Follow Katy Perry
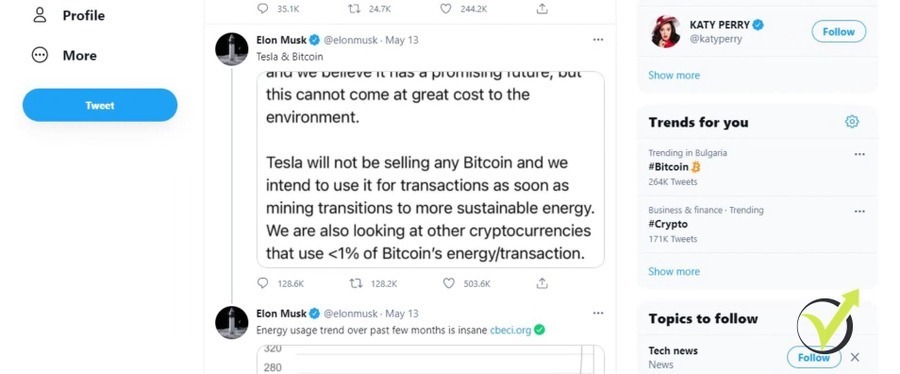The width and height of the screenshot is (900, 374). [x=839, y=32]
